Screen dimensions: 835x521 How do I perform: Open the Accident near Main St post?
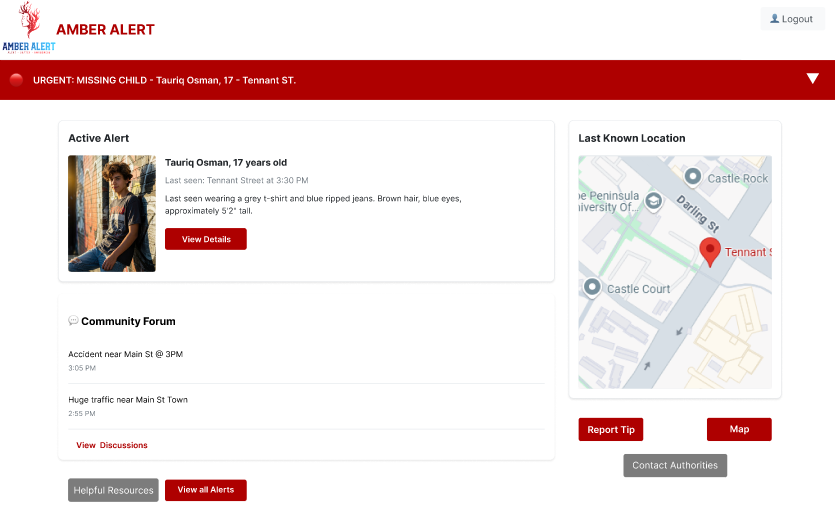coord(125,354)
